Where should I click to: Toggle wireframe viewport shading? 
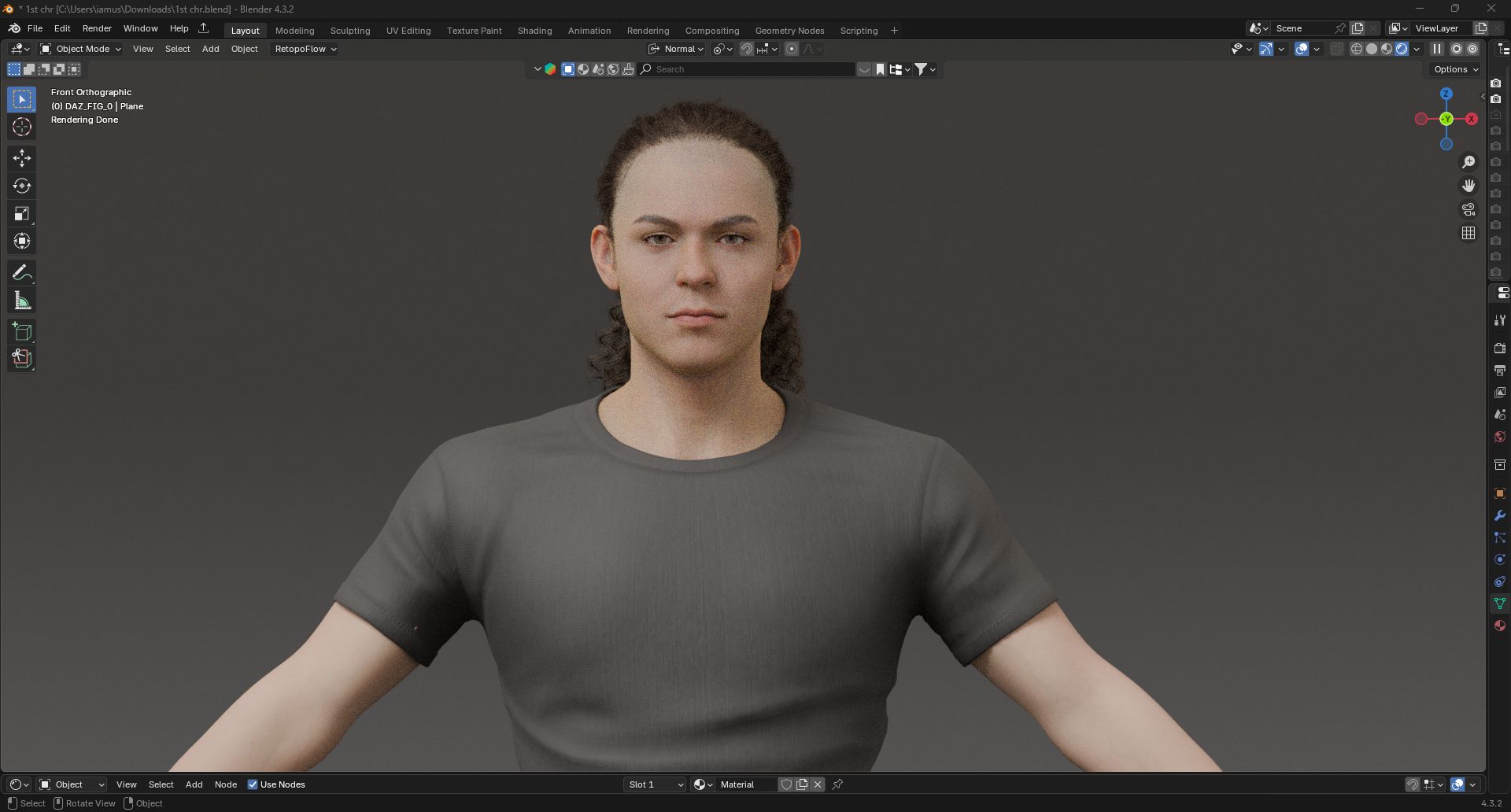[1356, 49]
